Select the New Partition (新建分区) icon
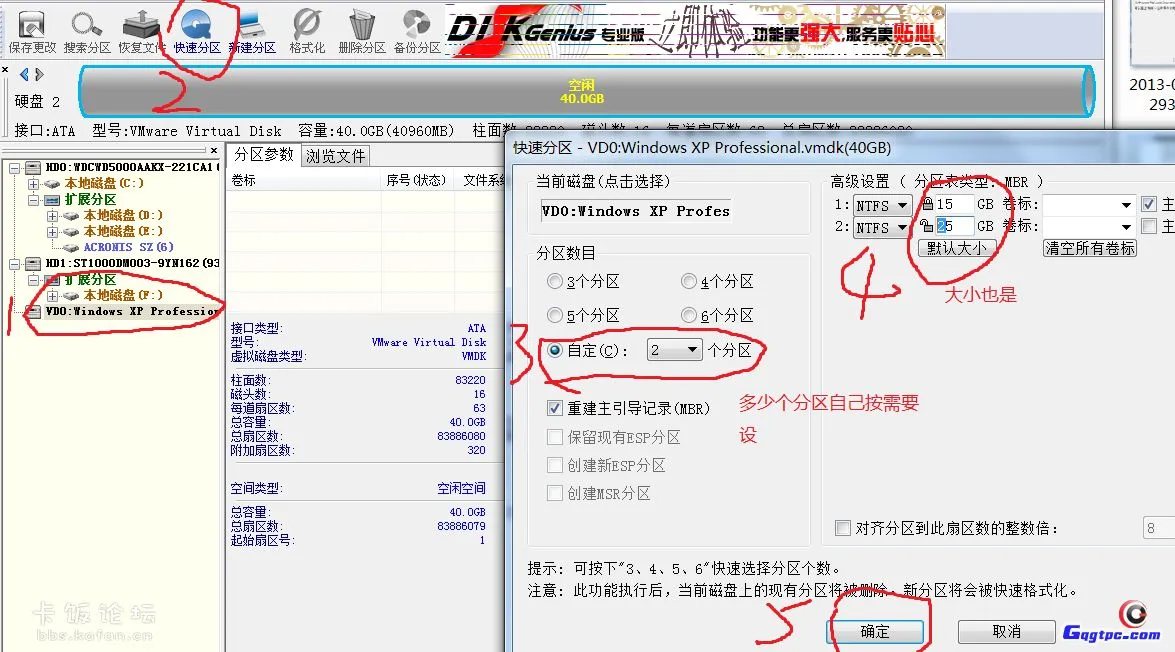 [251, 30]
